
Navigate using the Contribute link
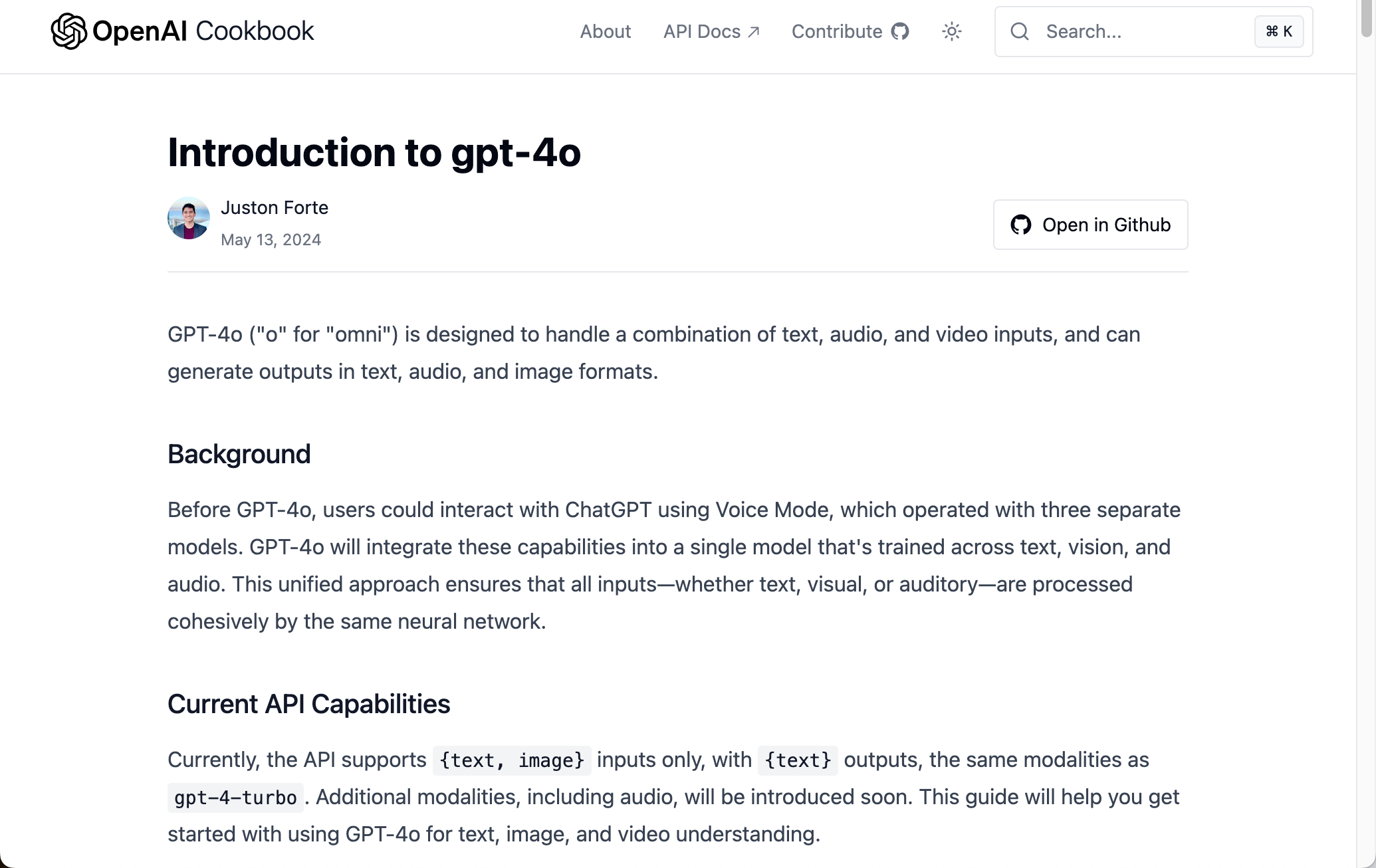pos(836,31)
